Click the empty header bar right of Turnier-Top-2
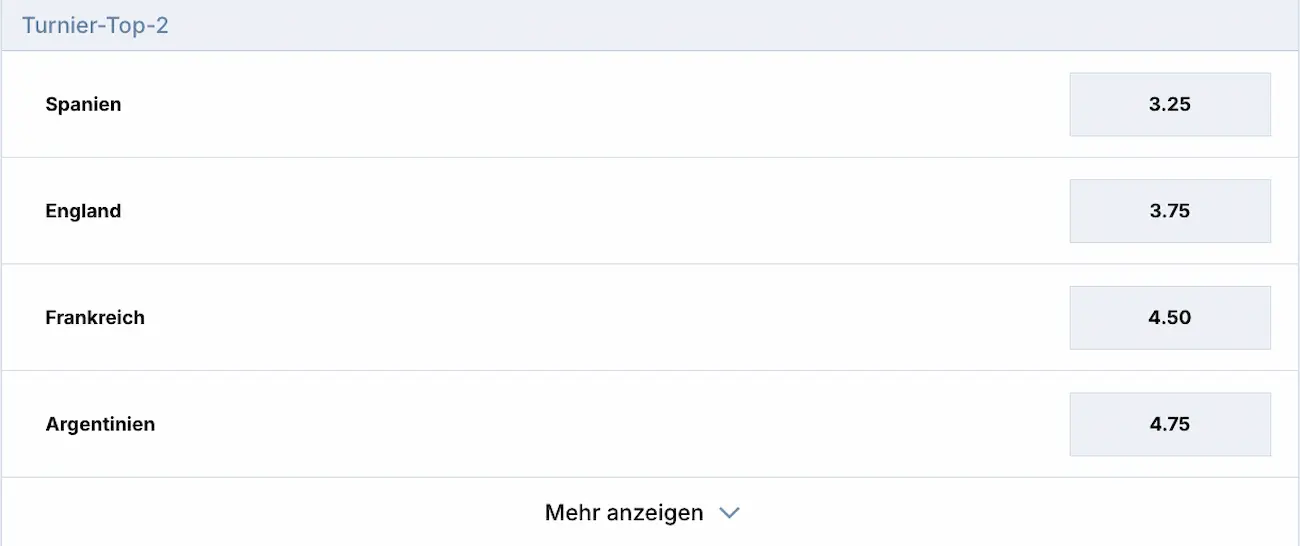1300x546 pixels. click(700, 25)
